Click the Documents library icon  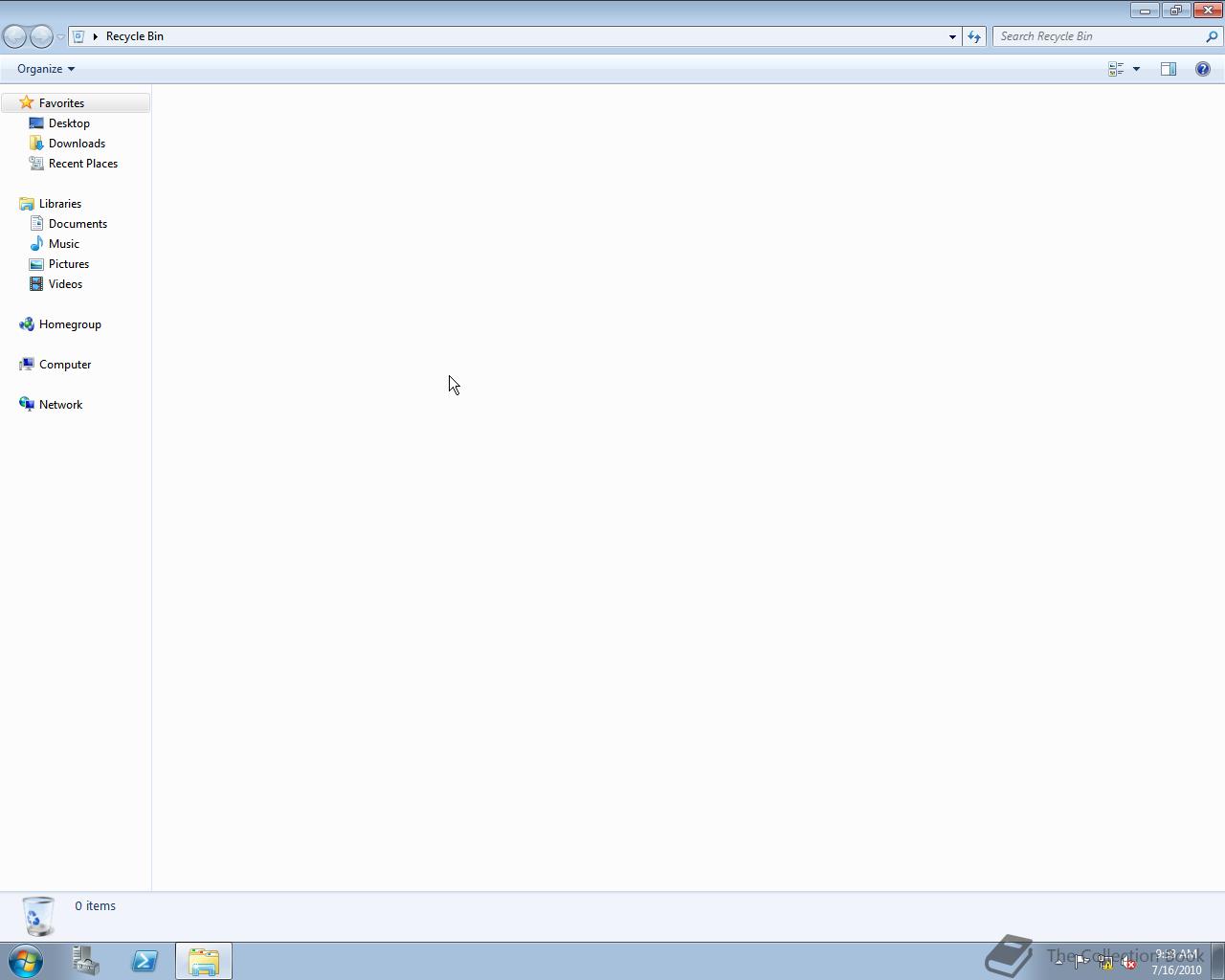coord(36,223)
